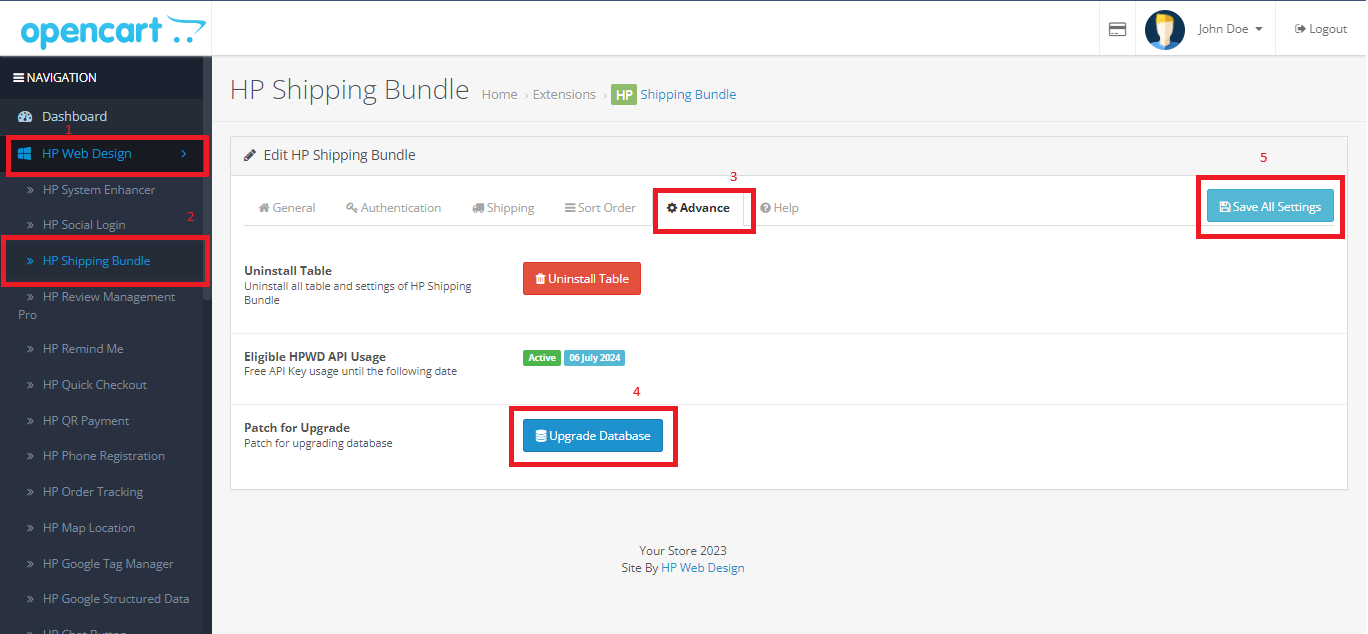This screenshot has height=634, width=1368.
Task: Click the Save All Settings button
Action: [x=1269, y=207]
